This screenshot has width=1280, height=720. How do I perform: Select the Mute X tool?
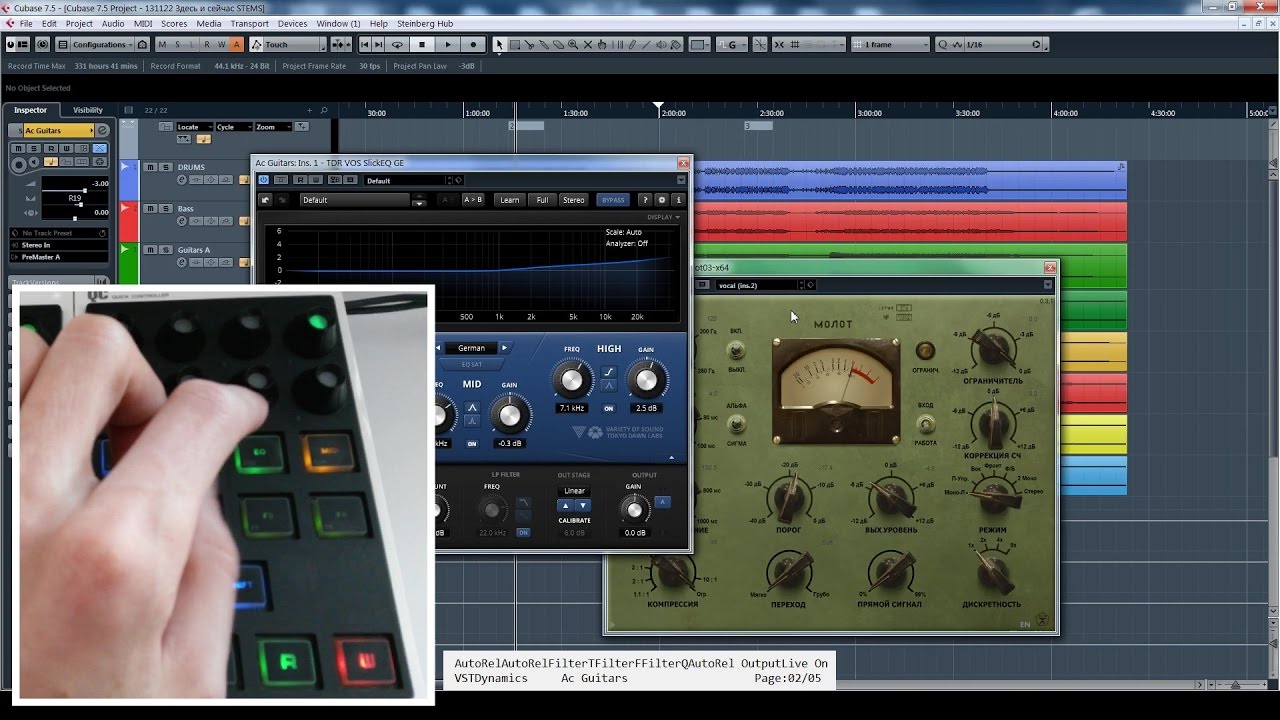click(587, 45)
